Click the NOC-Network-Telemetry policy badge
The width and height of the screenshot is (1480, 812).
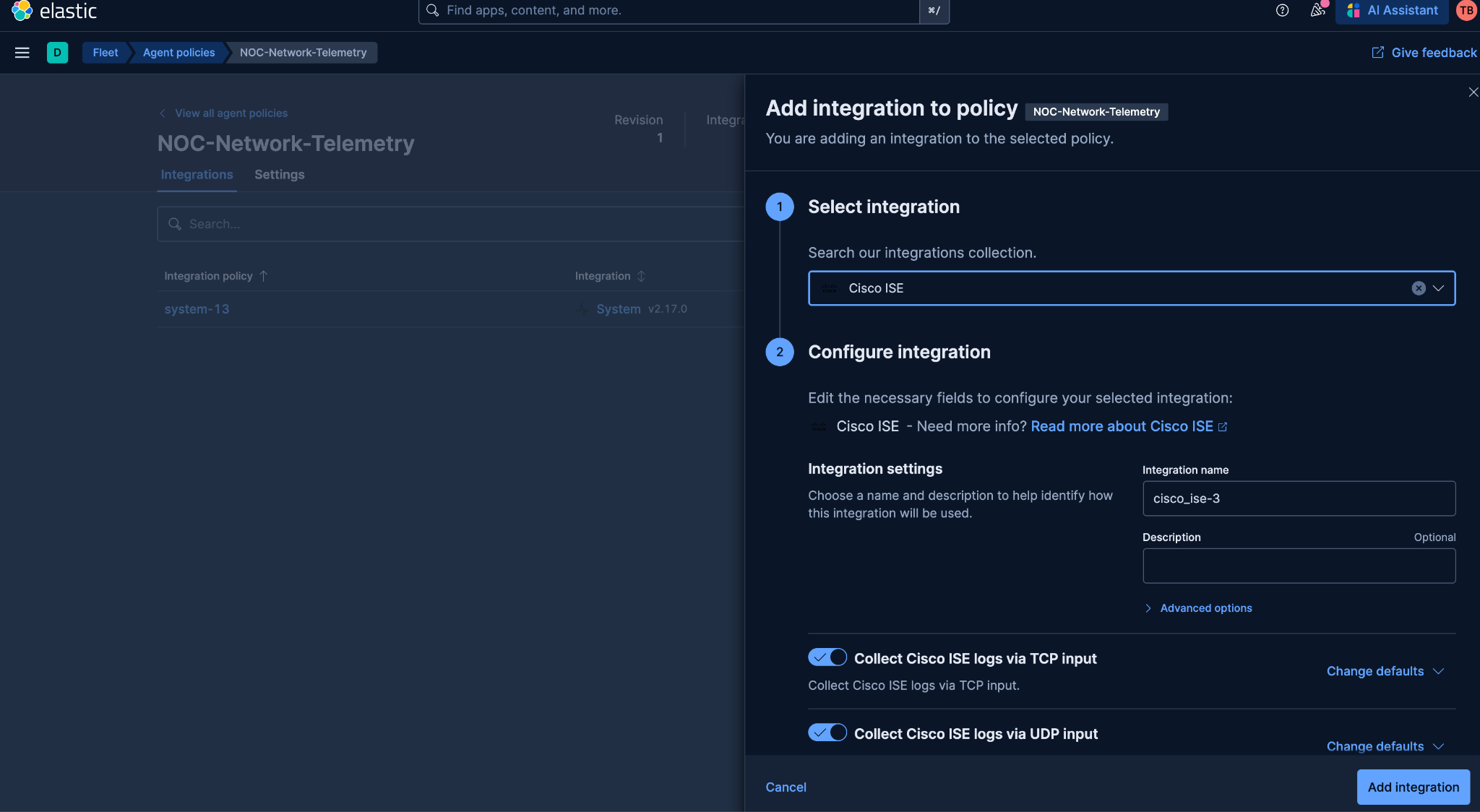(1096, 112)
